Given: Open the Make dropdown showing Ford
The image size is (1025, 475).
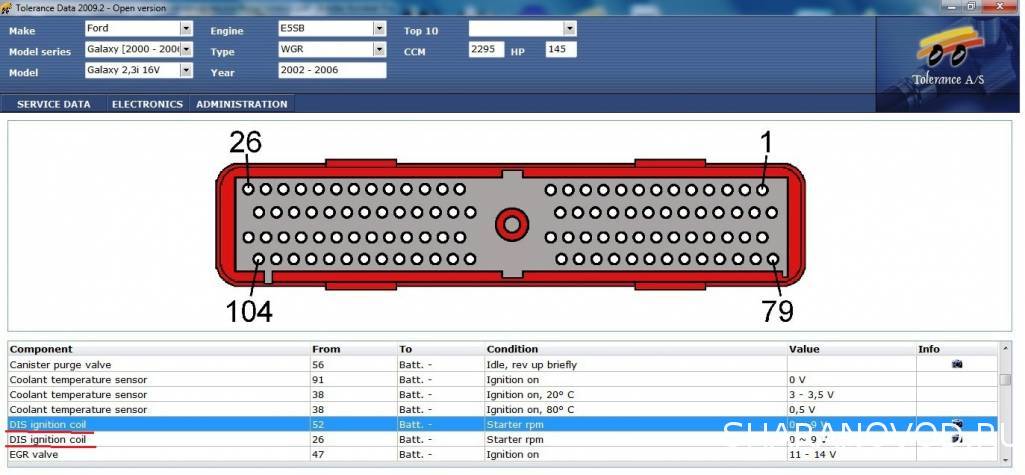Looking at the screenshot, I should click(186, 29).
